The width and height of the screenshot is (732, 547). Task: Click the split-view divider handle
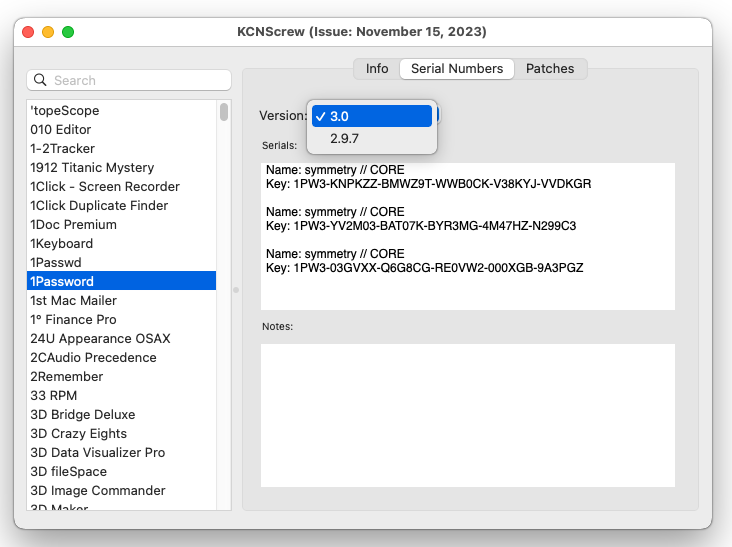pos(236,290)
